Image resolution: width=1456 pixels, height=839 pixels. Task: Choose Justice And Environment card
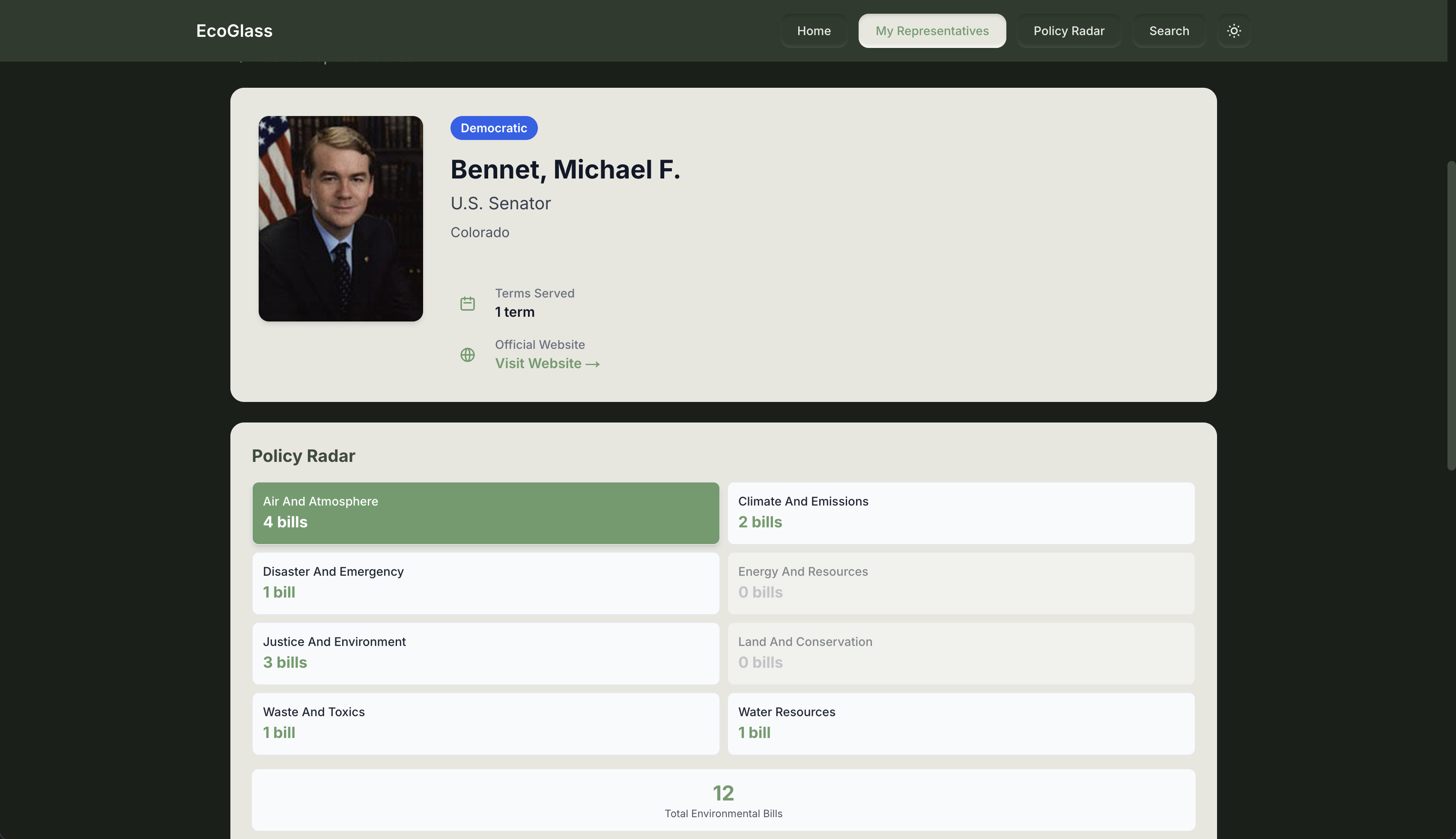pyautogui.click(x=485, y=653)
